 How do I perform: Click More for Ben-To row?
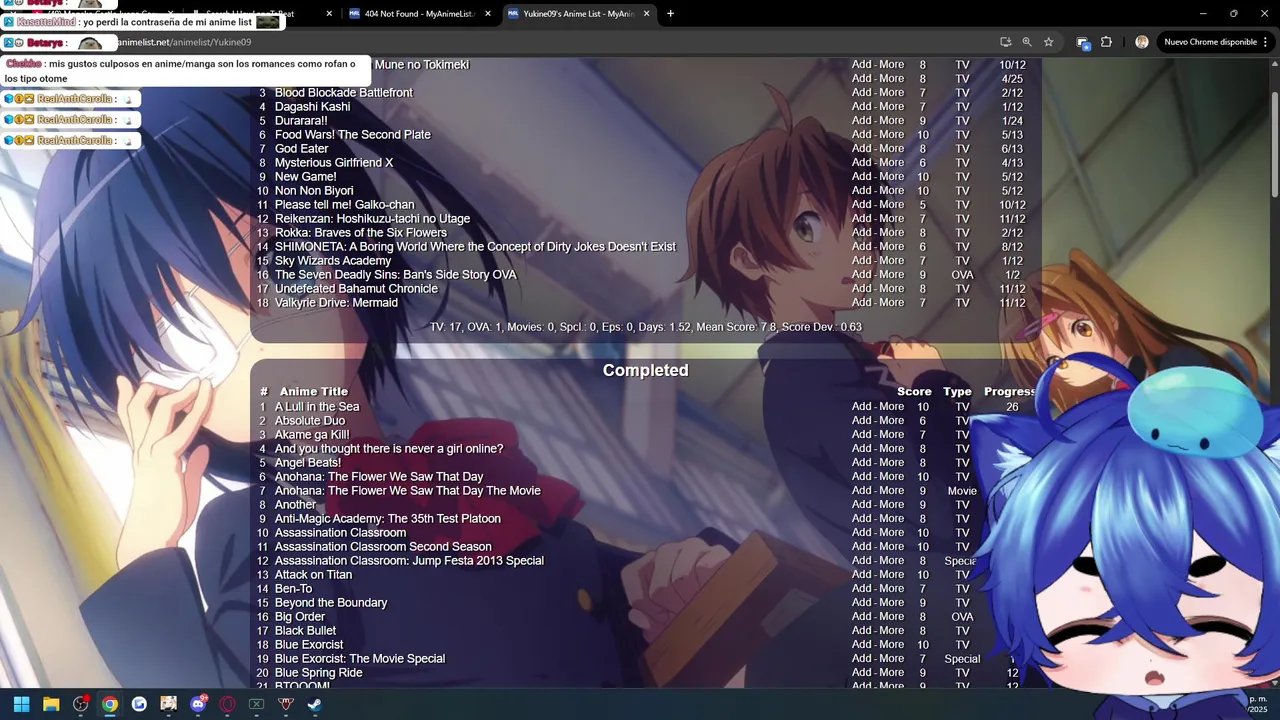[892, 589]
